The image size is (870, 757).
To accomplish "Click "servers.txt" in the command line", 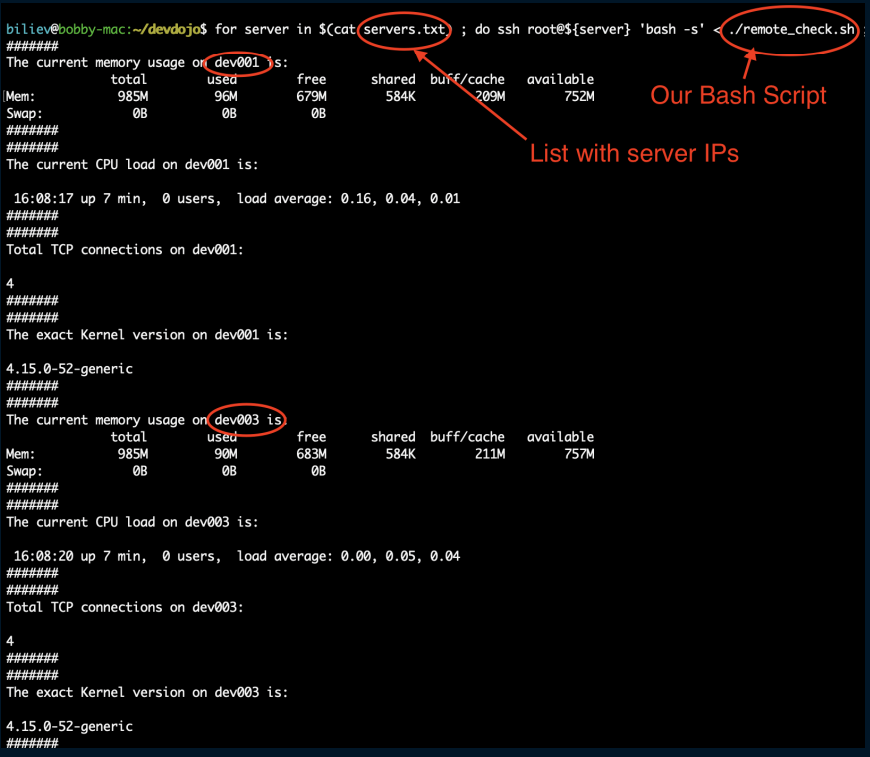I will click(x=404, y=29).
